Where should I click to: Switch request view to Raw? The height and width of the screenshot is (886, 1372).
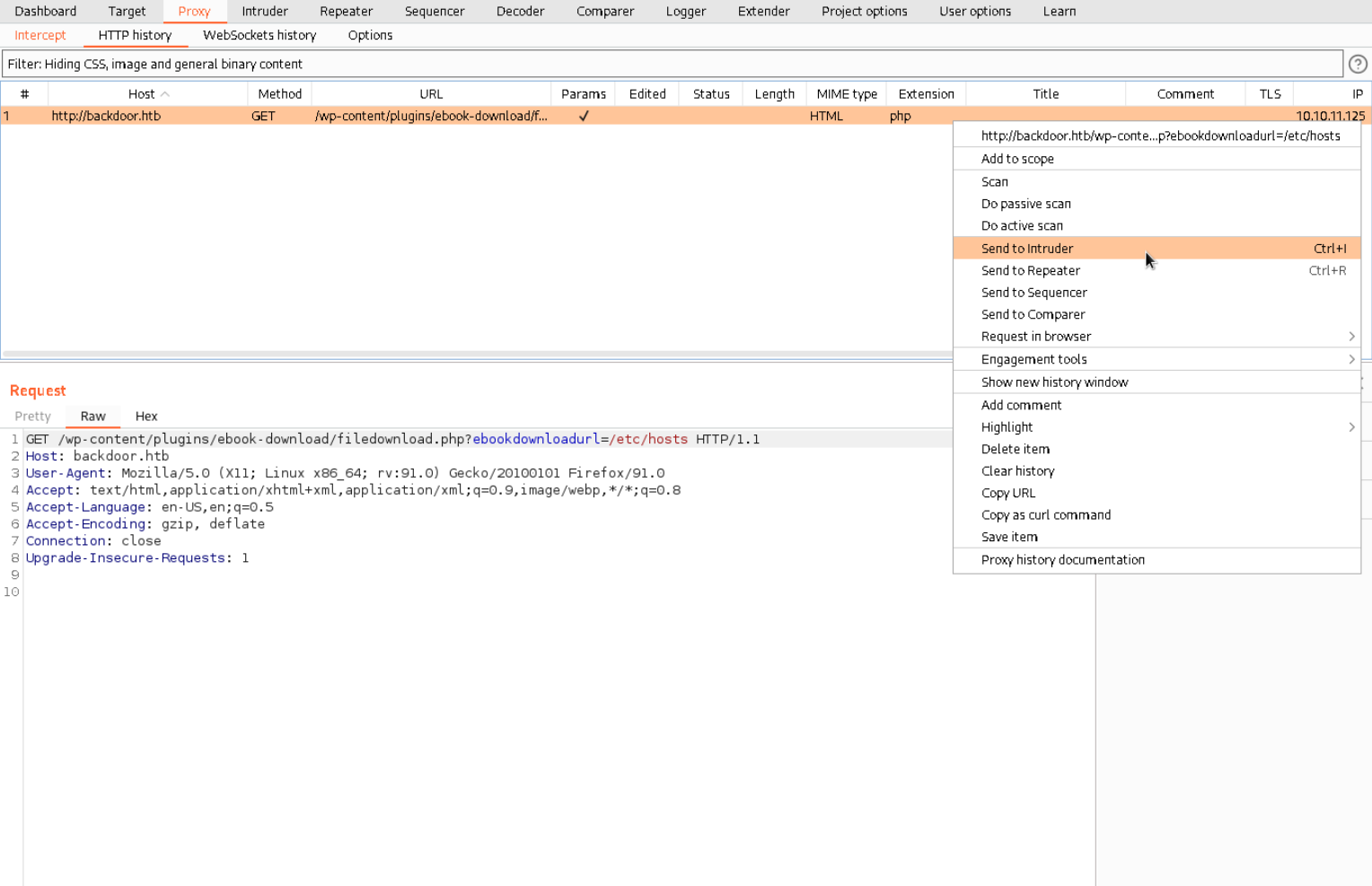(x=92, y=417)
